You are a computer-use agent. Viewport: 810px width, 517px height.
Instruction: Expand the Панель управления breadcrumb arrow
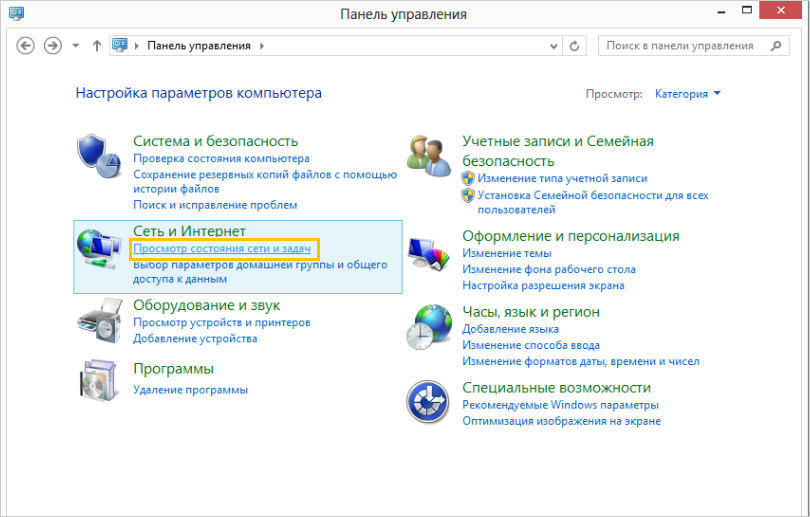pyautogui.click(x=262, y=46)
